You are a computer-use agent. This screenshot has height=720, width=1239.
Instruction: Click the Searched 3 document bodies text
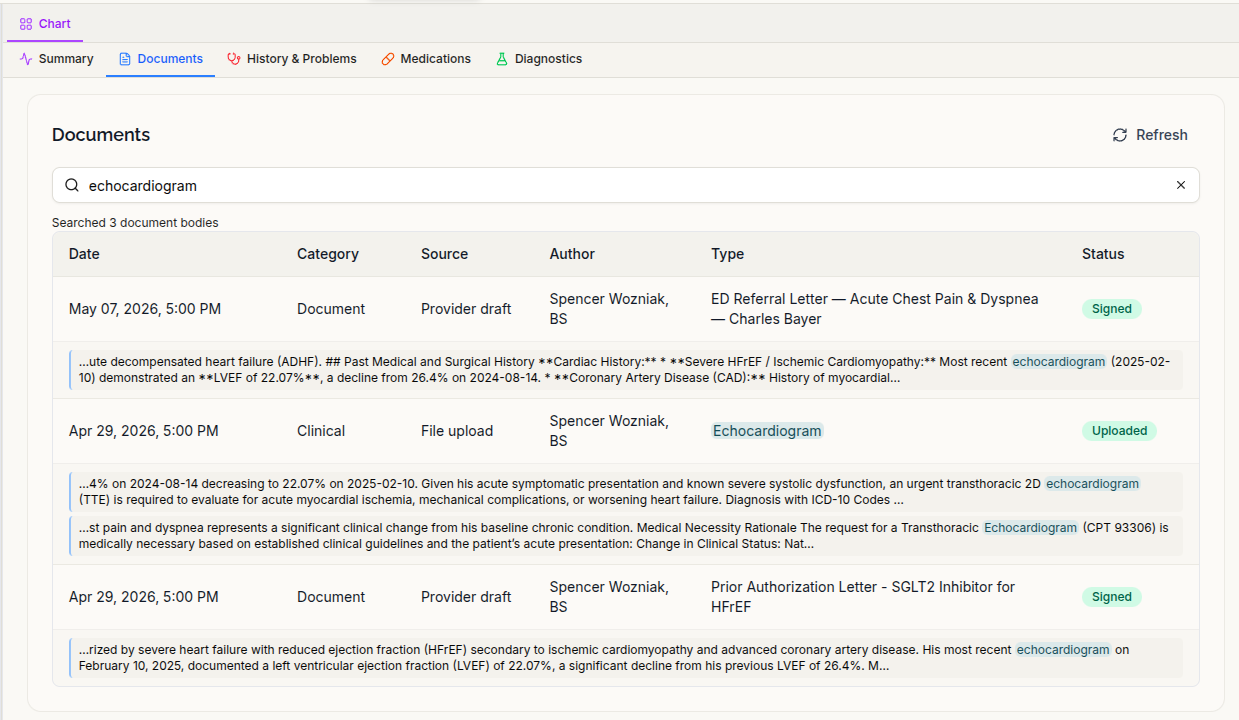(x=135, y=223)
